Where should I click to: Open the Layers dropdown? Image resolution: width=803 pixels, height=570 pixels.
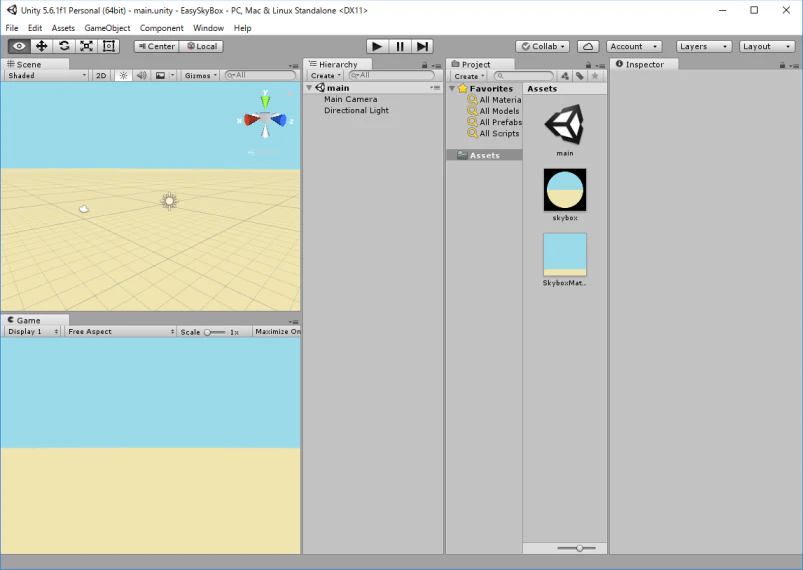click(x=704, y=46)
